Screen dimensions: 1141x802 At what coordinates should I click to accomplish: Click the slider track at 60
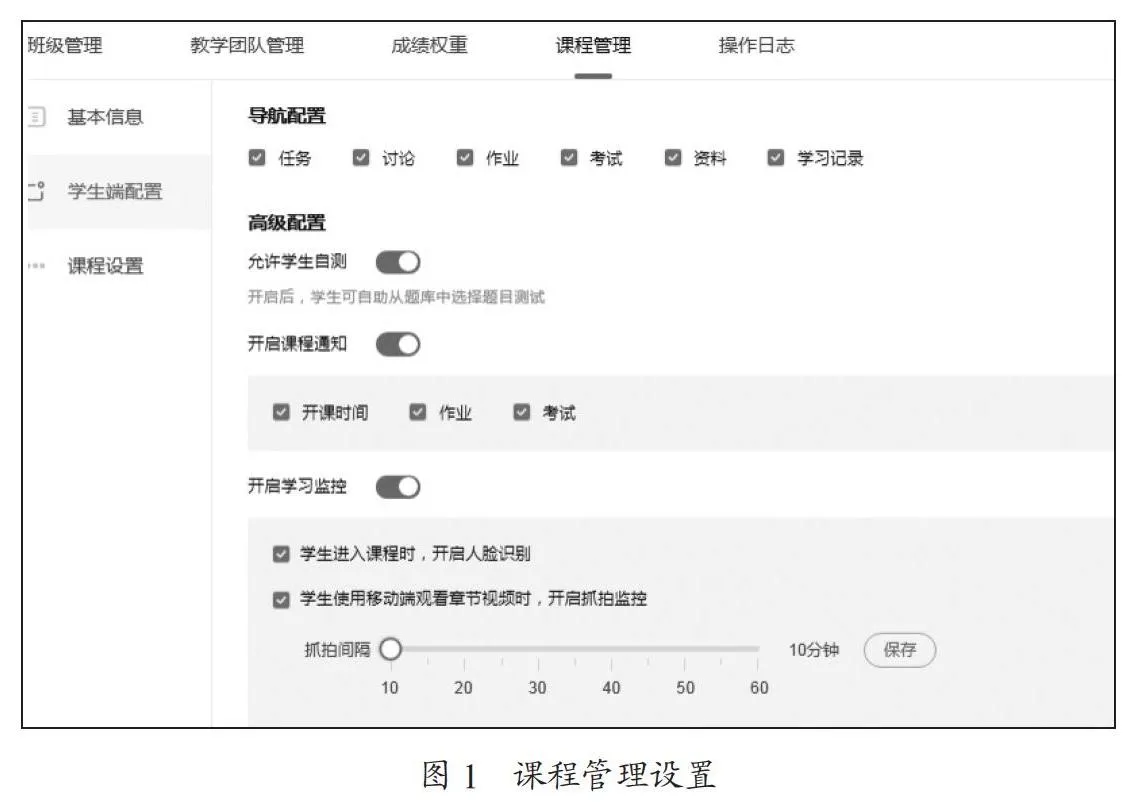[758, 648]
